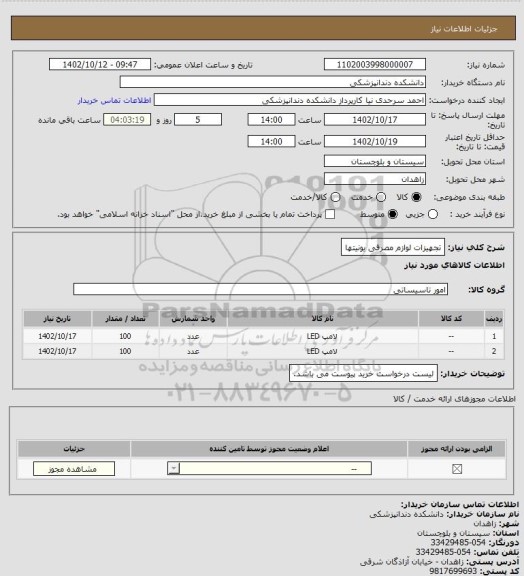The height and width of the screenshot is (576, 524).
Task: Open the license status dropdown arrow
Action: point(173,468)
